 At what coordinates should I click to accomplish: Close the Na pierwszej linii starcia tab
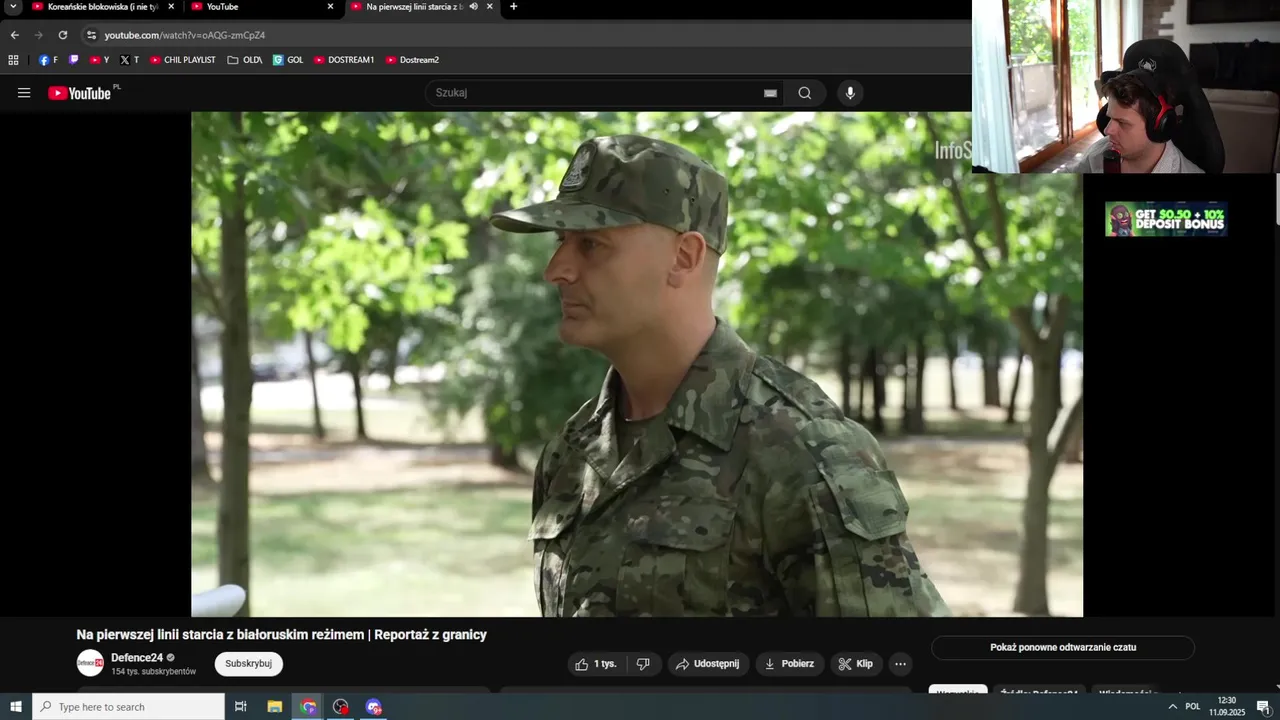click(x=490, y=7)
